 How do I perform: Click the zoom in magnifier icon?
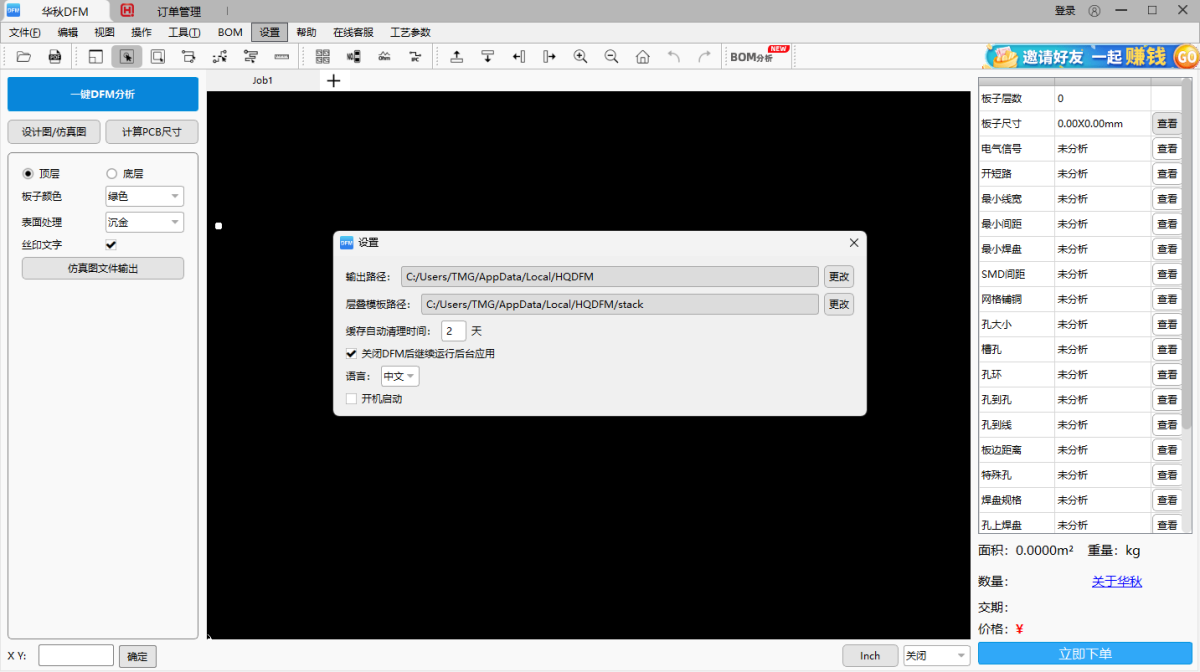(x=580, y=57)
